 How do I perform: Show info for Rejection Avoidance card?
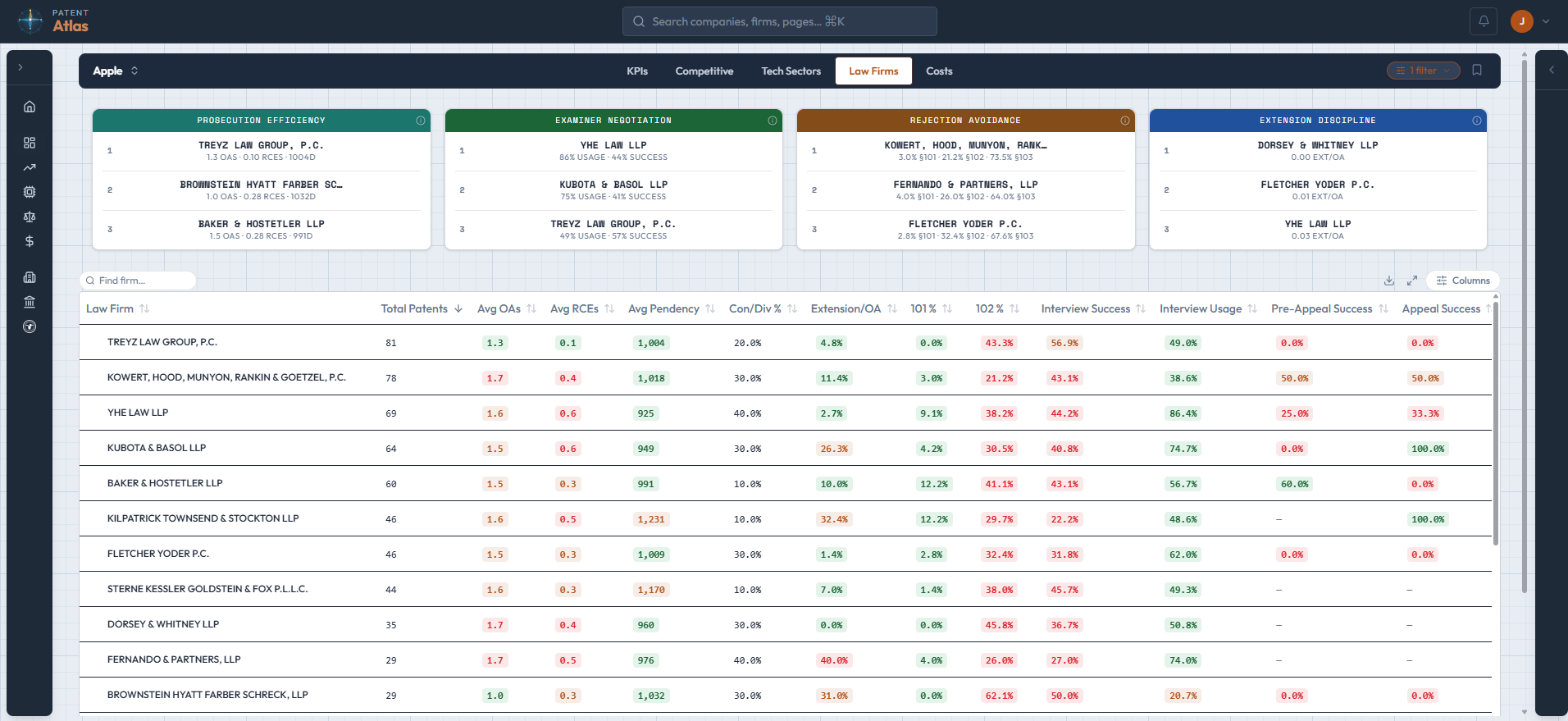(x=1125, y=121)
